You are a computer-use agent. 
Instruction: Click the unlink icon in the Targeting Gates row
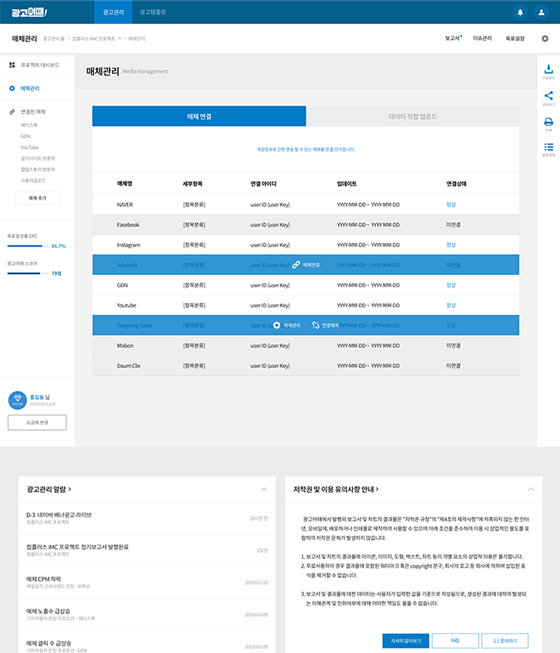coord(316,325)
